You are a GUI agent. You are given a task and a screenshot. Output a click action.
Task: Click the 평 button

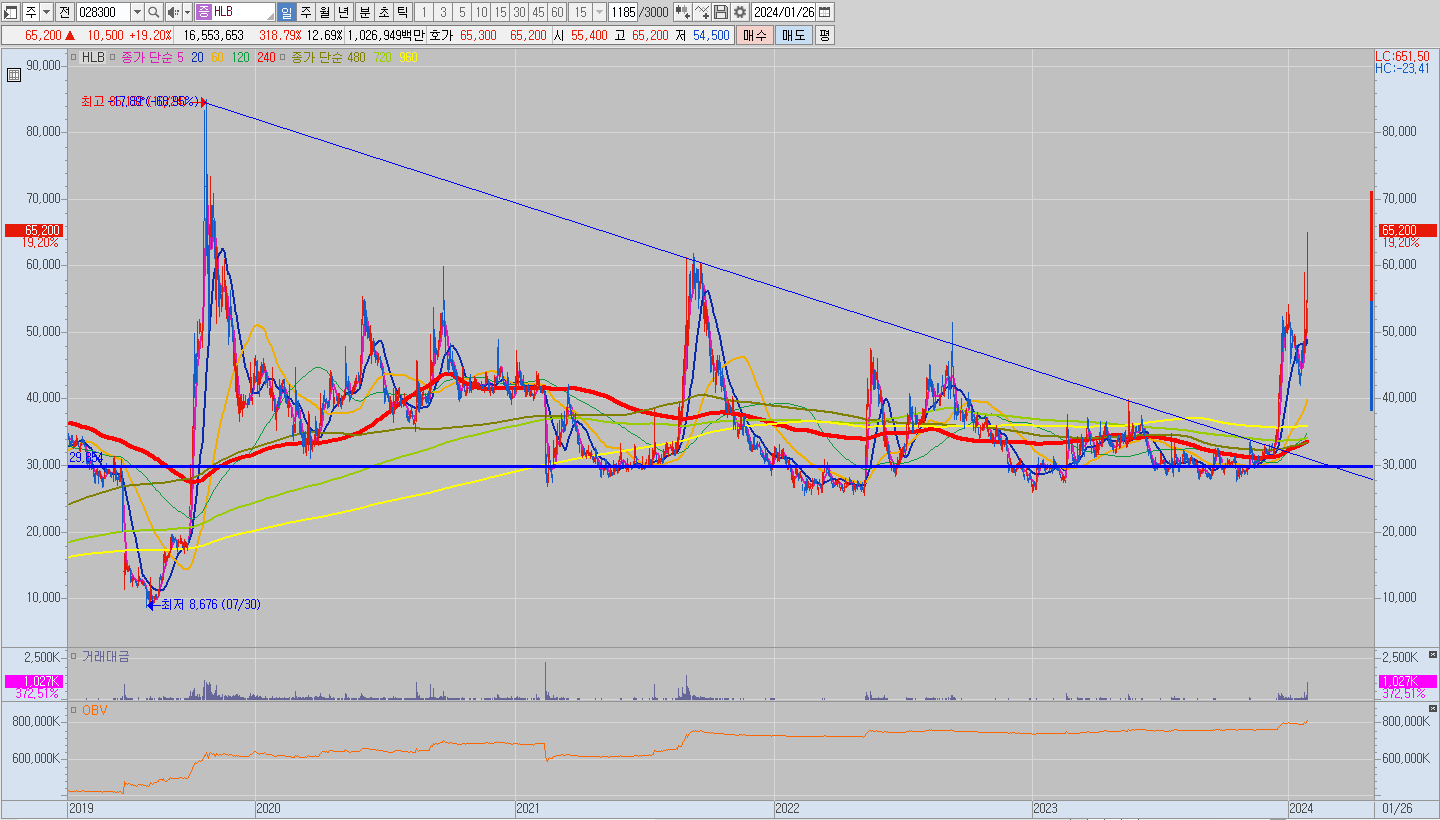tap(824, 35)
